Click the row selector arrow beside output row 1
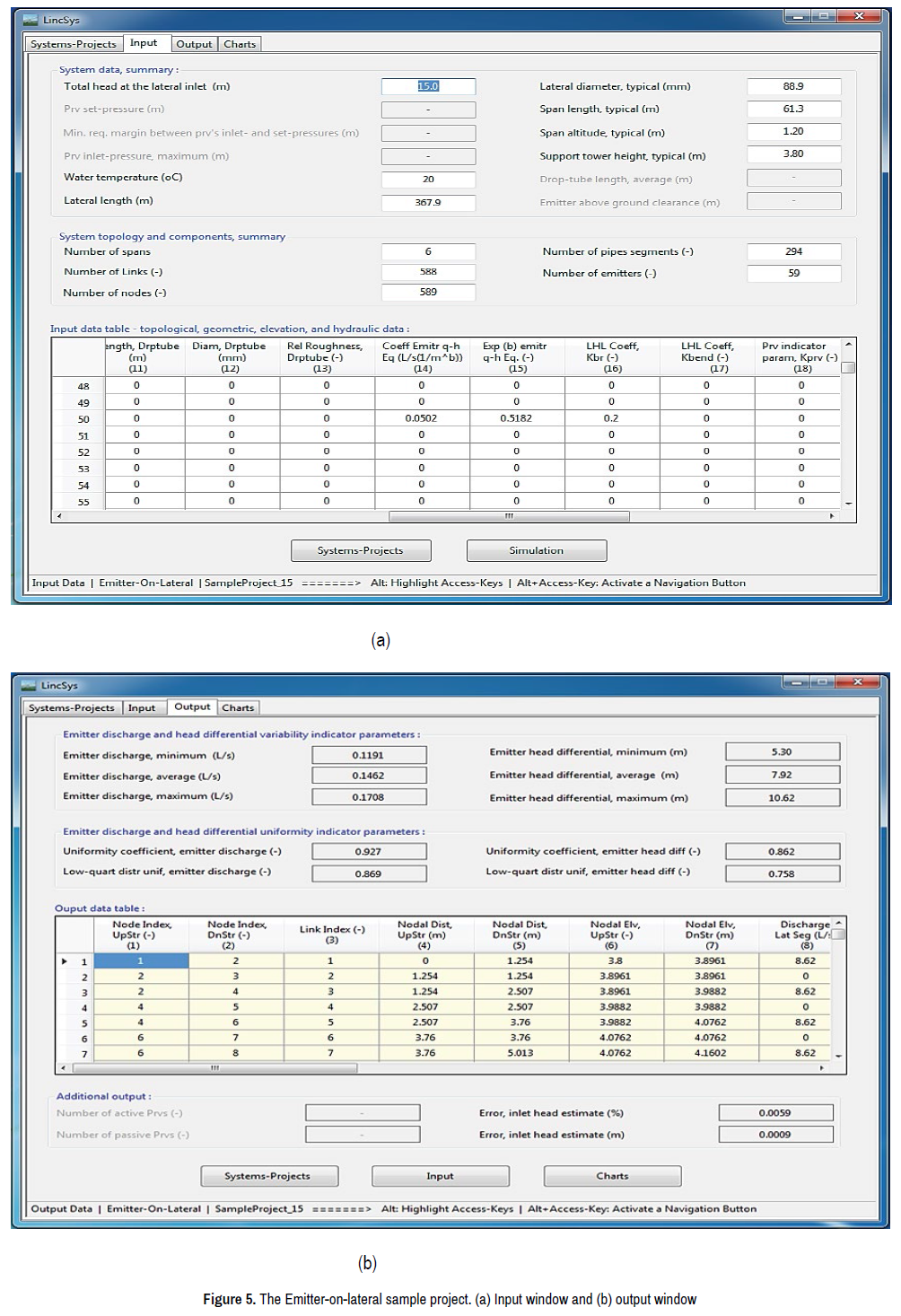This screenshot has width=901, height=1316. (65, 961)
